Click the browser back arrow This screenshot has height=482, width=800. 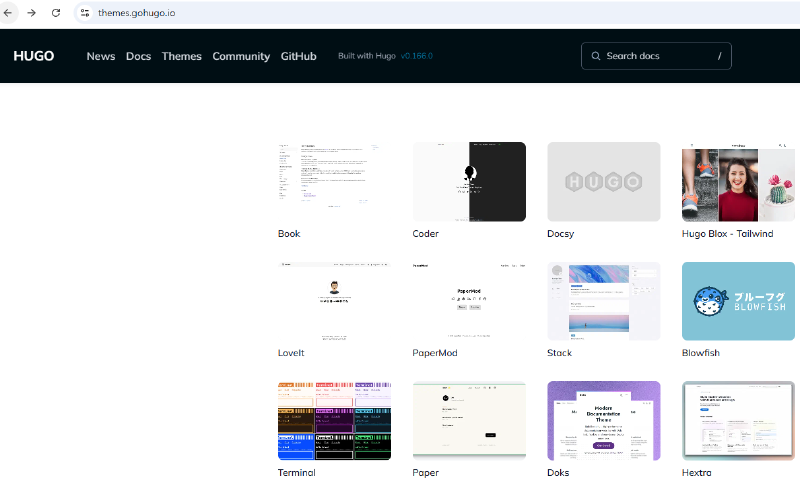(8, 13)
